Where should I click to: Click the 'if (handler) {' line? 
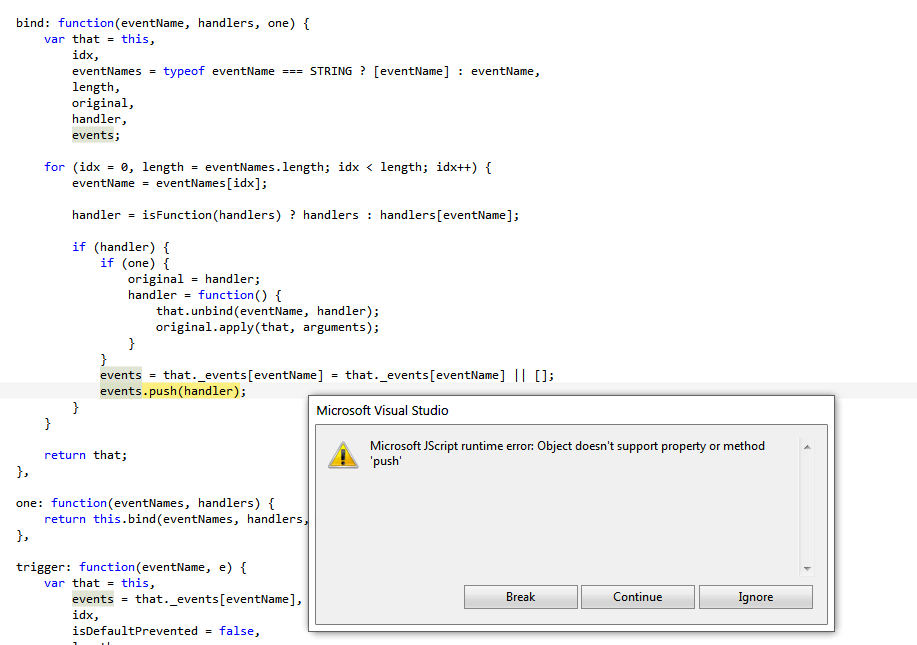[x=120, y=247]
